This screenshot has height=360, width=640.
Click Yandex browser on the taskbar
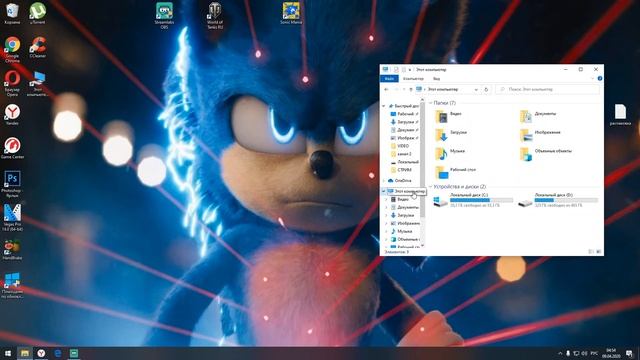(41, 353)
